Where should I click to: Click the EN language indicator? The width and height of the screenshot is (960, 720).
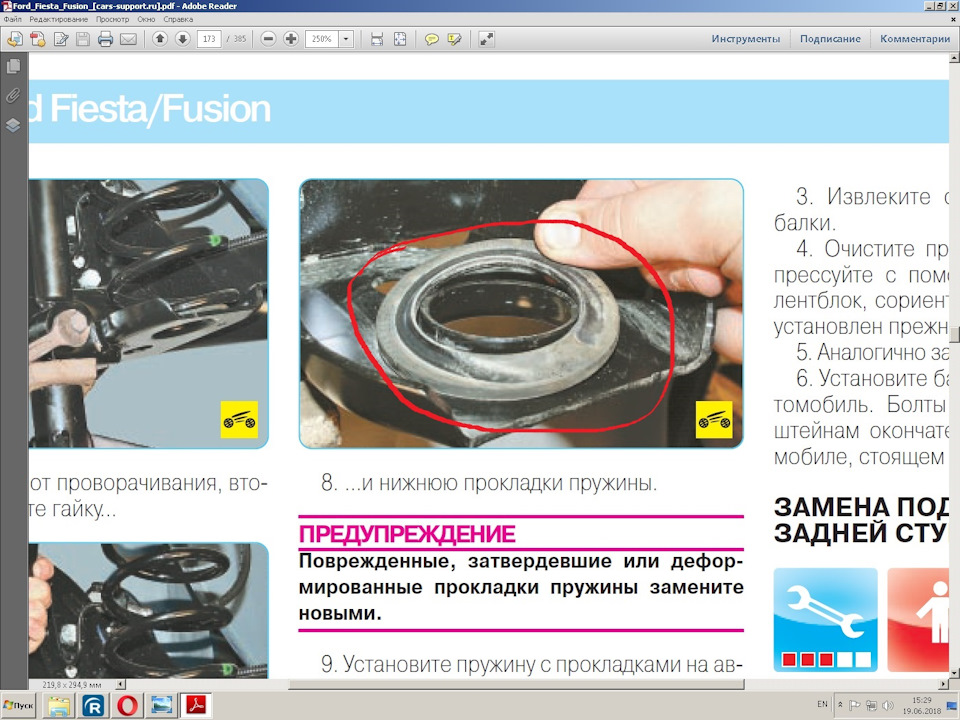(822, 704)
